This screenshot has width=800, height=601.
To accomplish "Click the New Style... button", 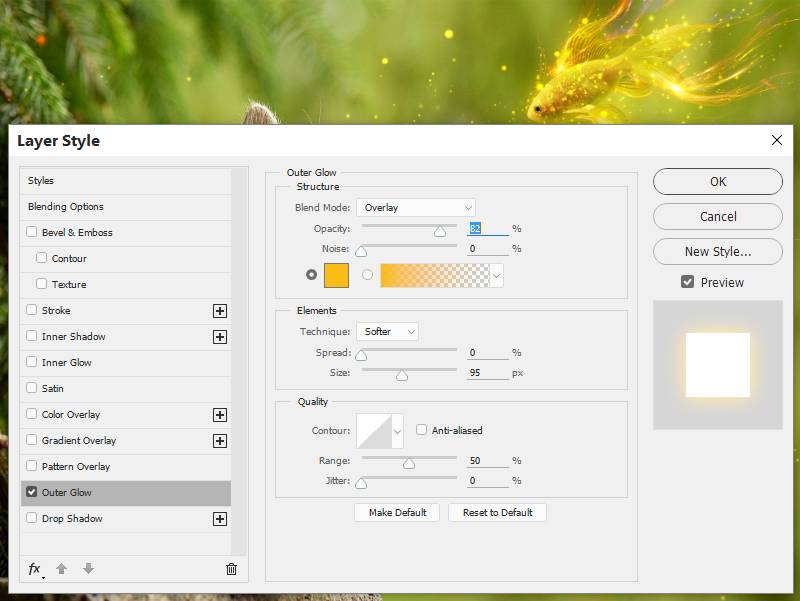I will 717,252.
